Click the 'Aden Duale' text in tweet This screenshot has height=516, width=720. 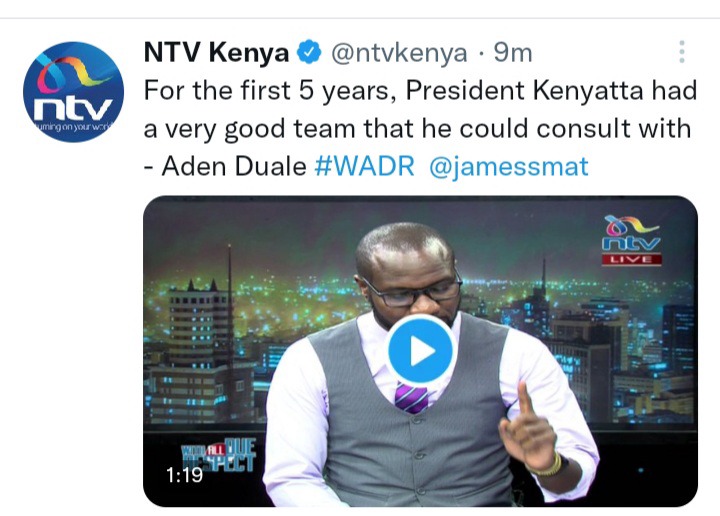coord(234,166)
